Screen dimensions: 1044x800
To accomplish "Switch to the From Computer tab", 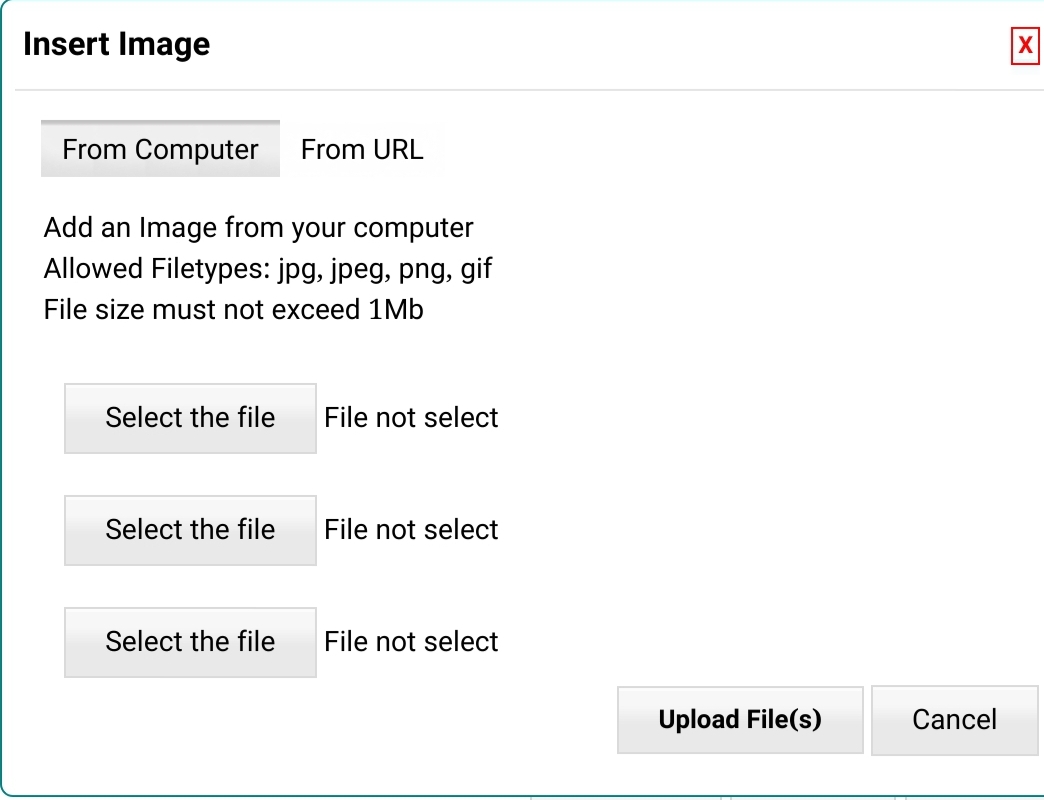I will coord(160,150).
